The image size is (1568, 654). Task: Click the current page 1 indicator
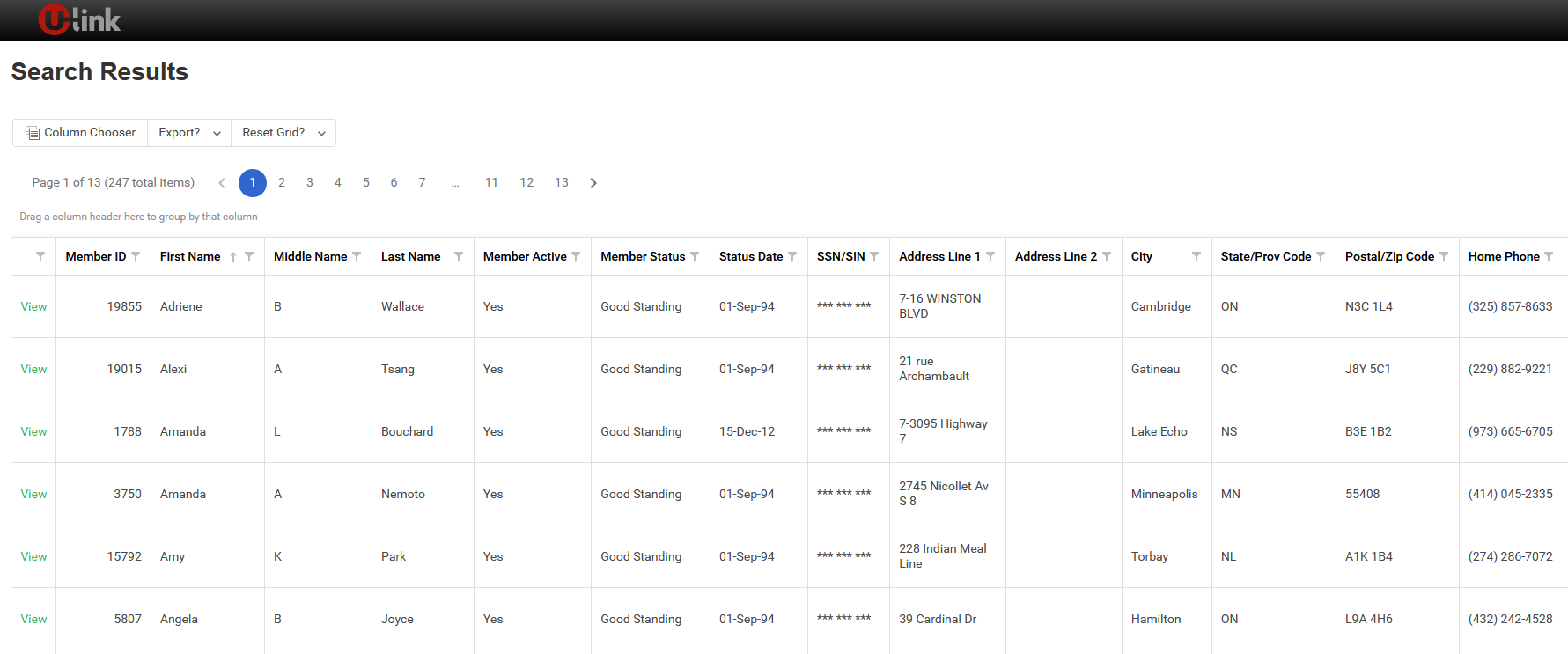pyautogui.click(x=253, y=183)
